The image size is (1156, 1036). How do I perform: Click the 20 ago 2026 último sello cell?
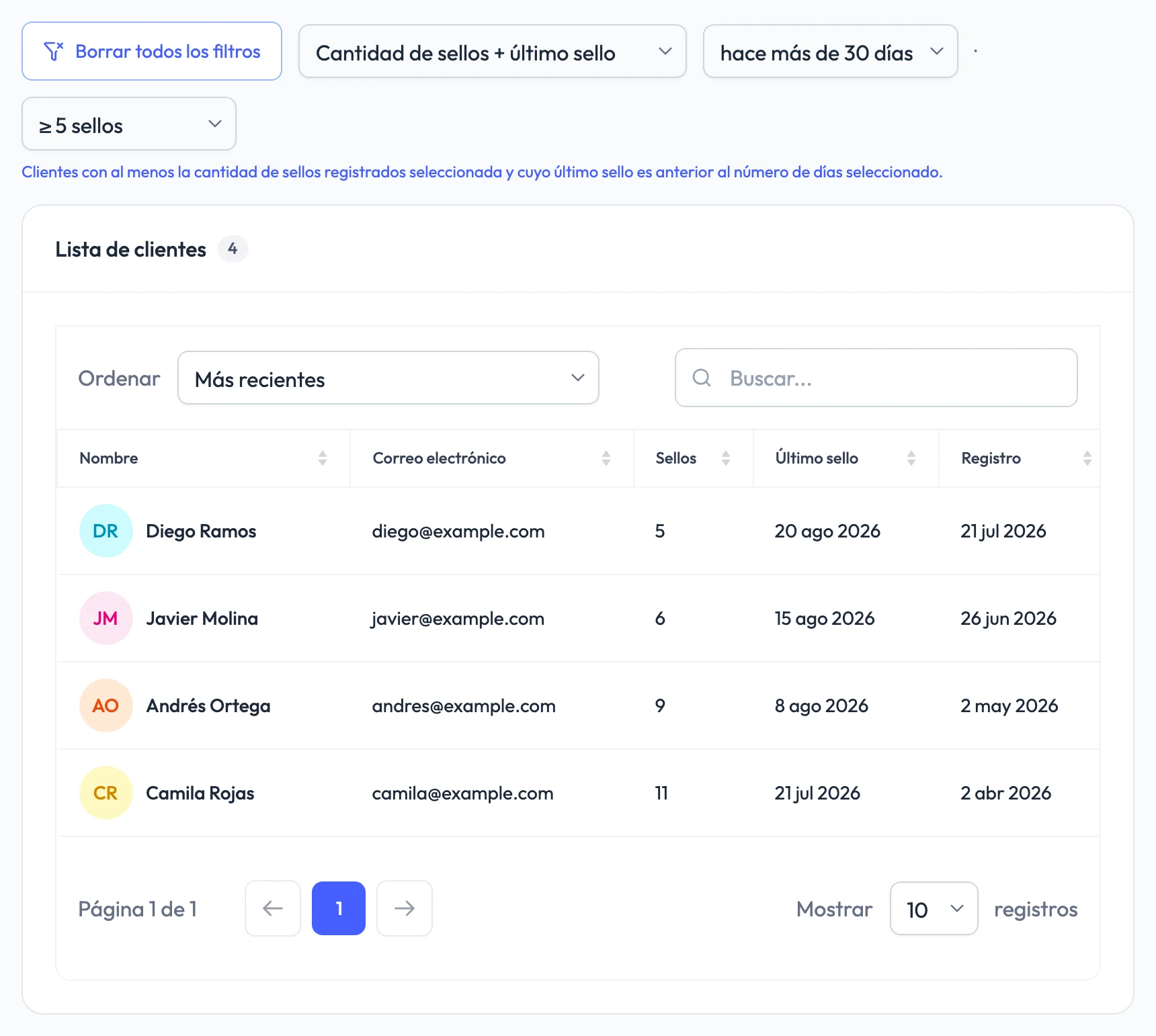click(827, 531)
